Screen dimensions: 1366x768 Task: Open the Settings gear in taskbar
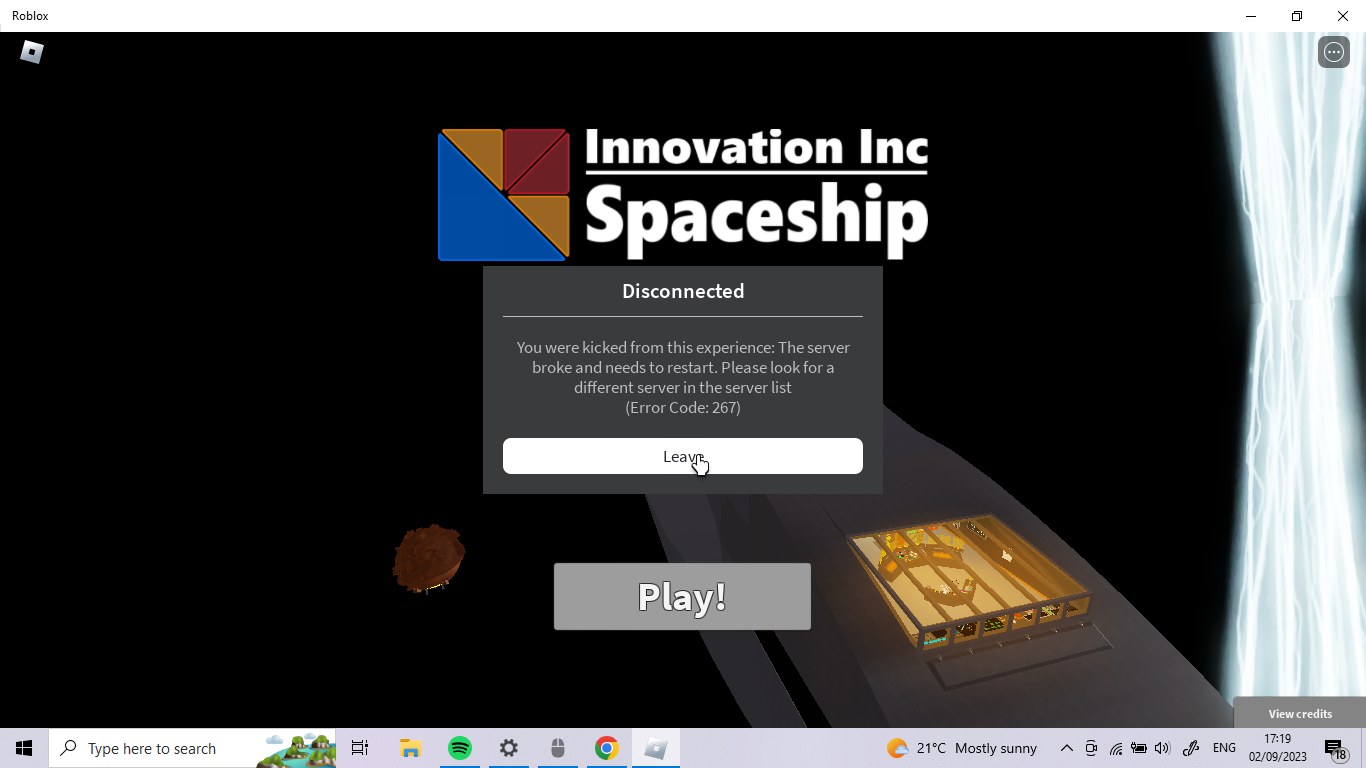tap(509, 748)
